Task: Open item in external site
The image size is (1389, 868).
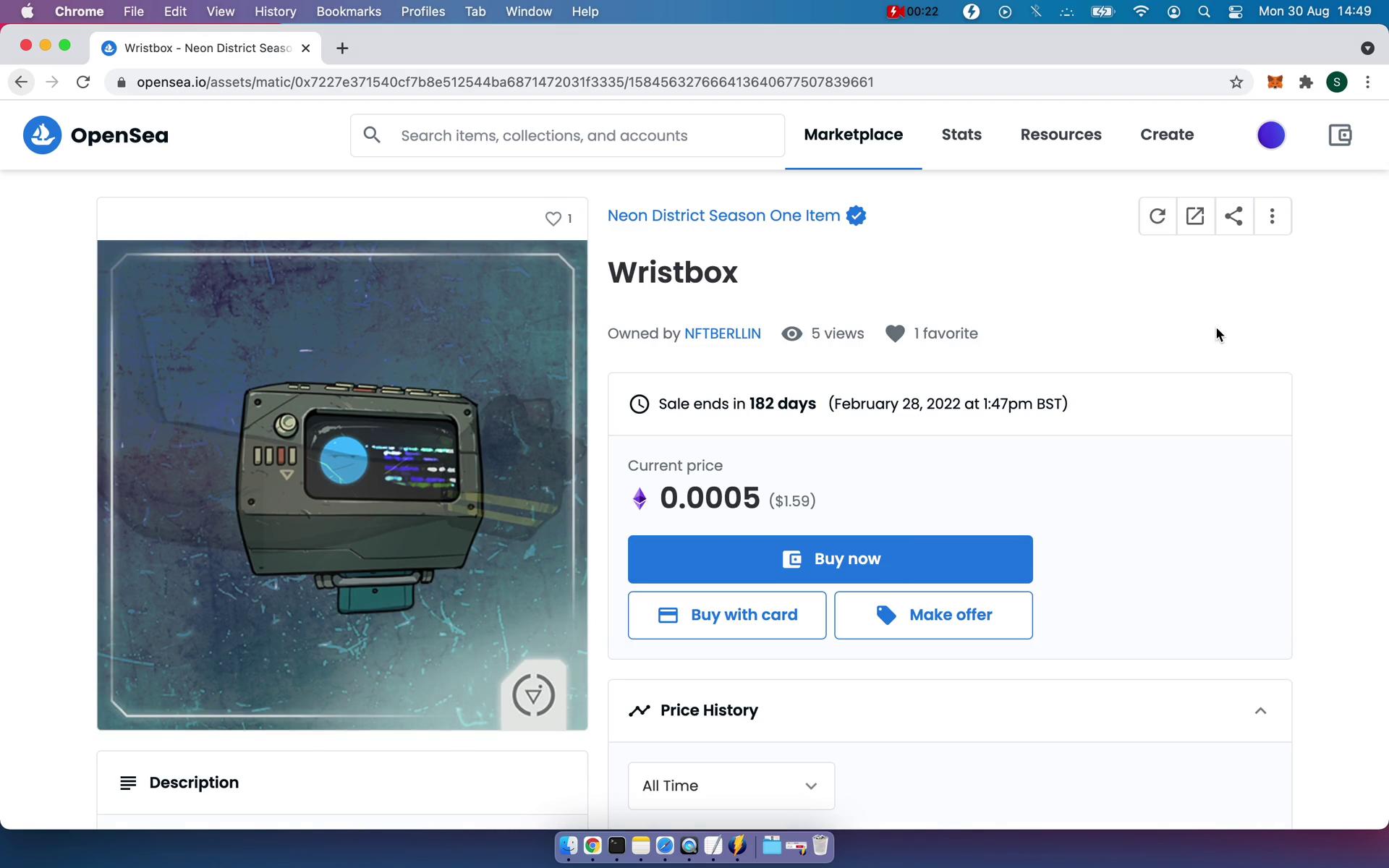Action: tap(1195, 216)
